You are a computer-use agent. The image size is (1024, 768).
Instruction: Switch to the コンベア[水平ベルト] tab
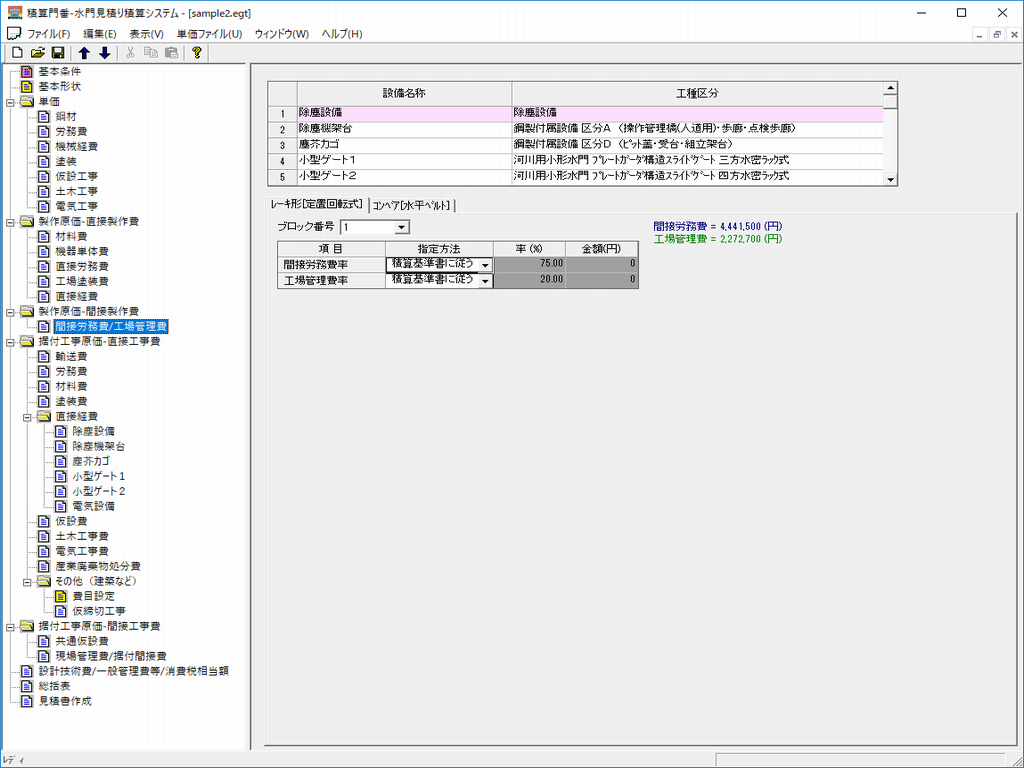pos(412,205)
